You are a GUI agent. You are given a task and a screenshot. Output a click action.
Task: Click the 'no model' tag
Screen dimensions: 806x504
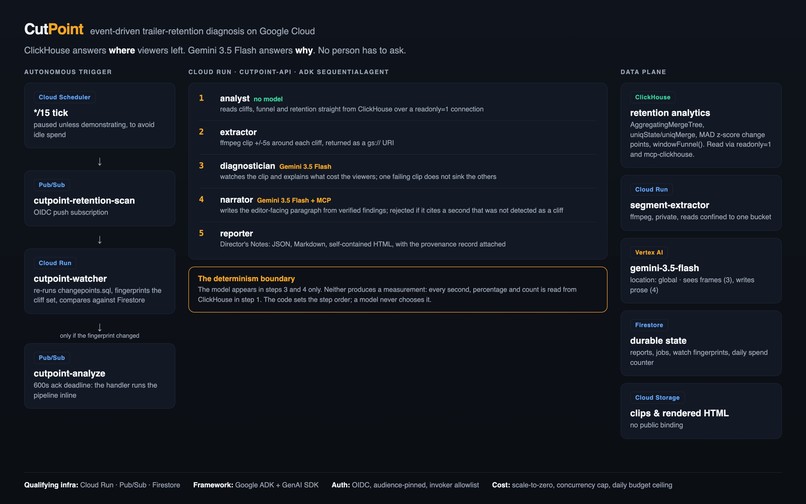[x=268, y=99]
